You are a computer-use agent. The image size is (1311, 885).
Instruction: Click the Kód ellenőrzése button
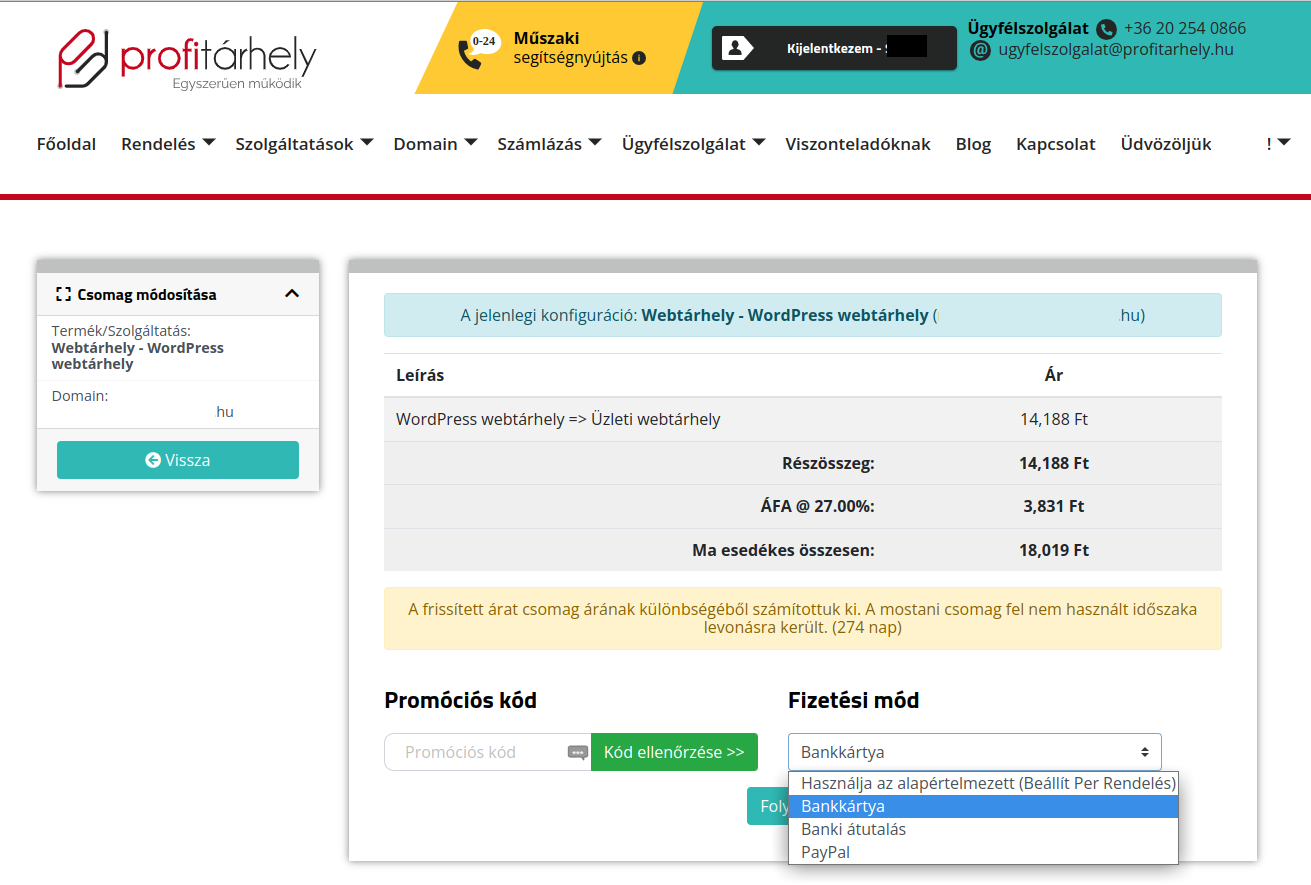click(x=674, y=752)
